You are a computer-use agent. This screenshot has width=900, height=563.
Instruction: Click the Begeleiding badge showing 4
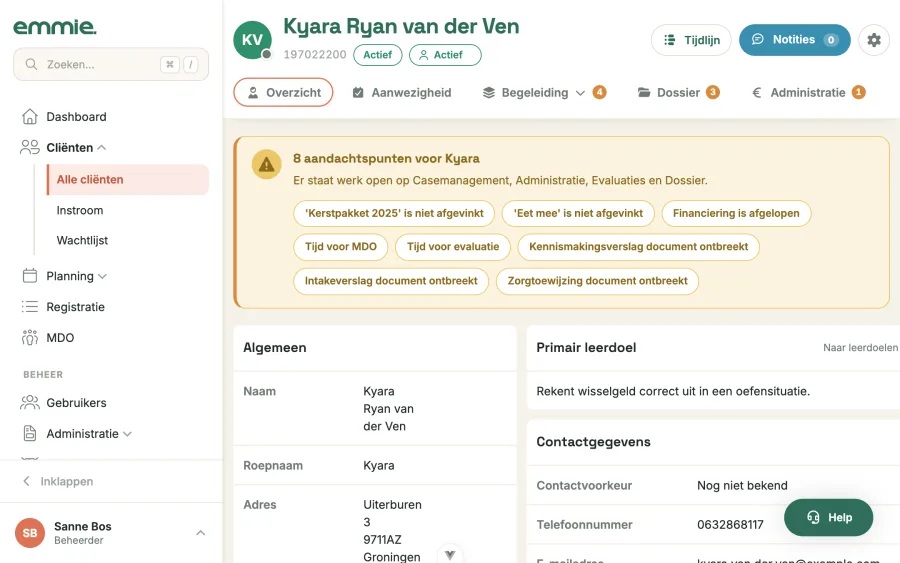599,92
